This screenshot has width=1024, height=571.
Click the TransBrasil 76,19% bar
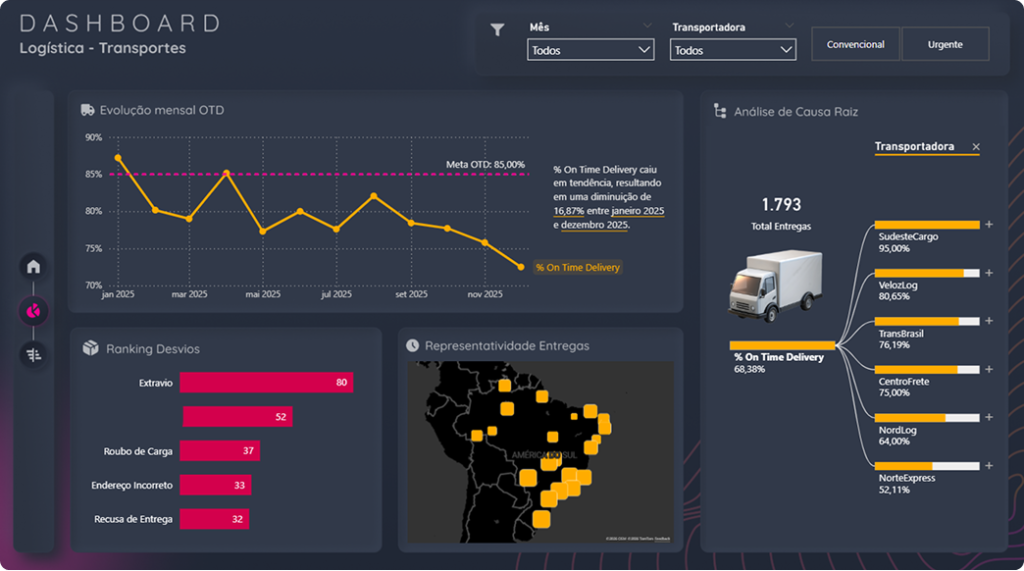927,321
